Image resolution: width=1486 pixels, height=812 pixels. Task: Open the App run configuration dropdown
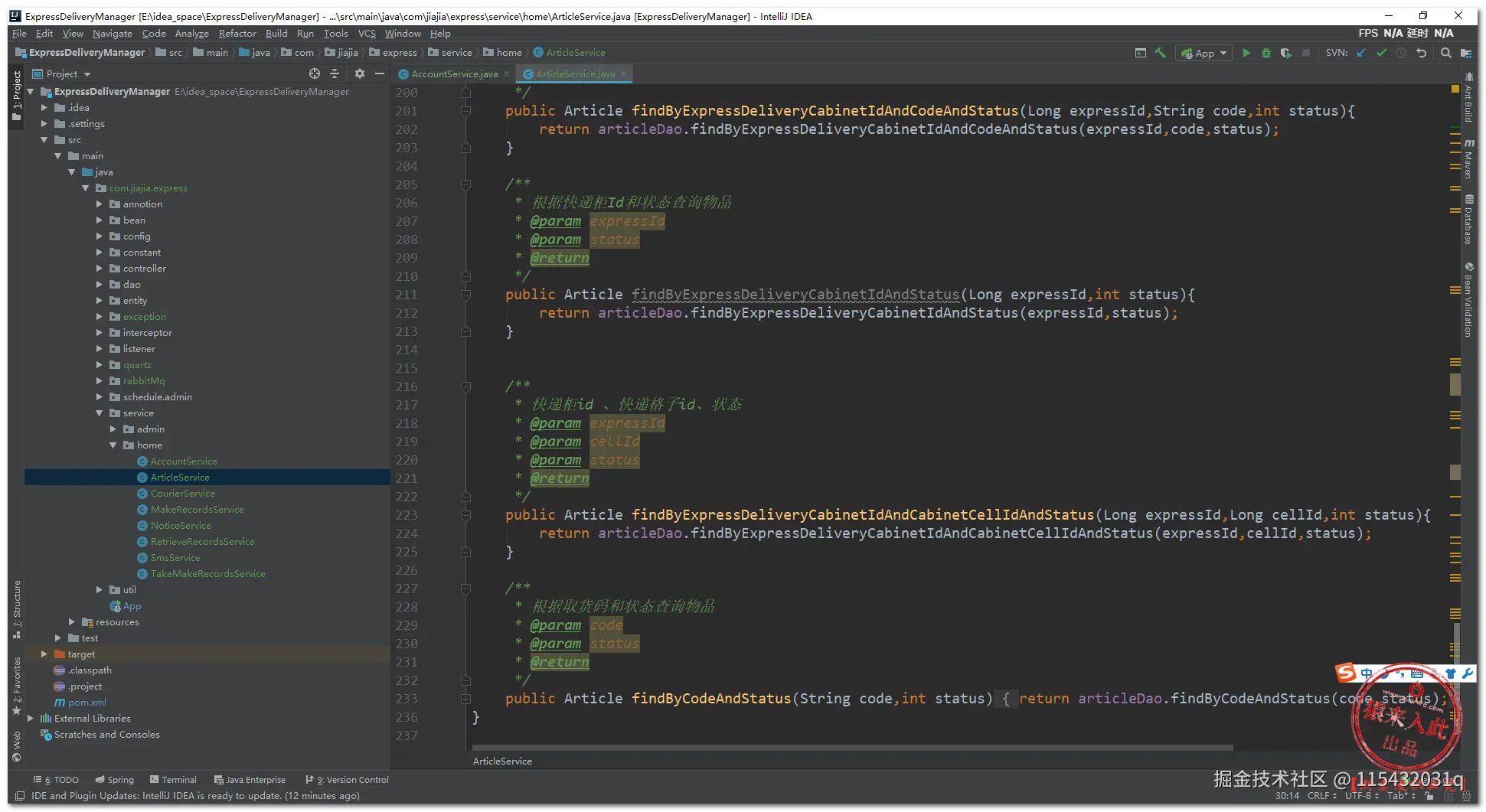(x=1204, y=53)
